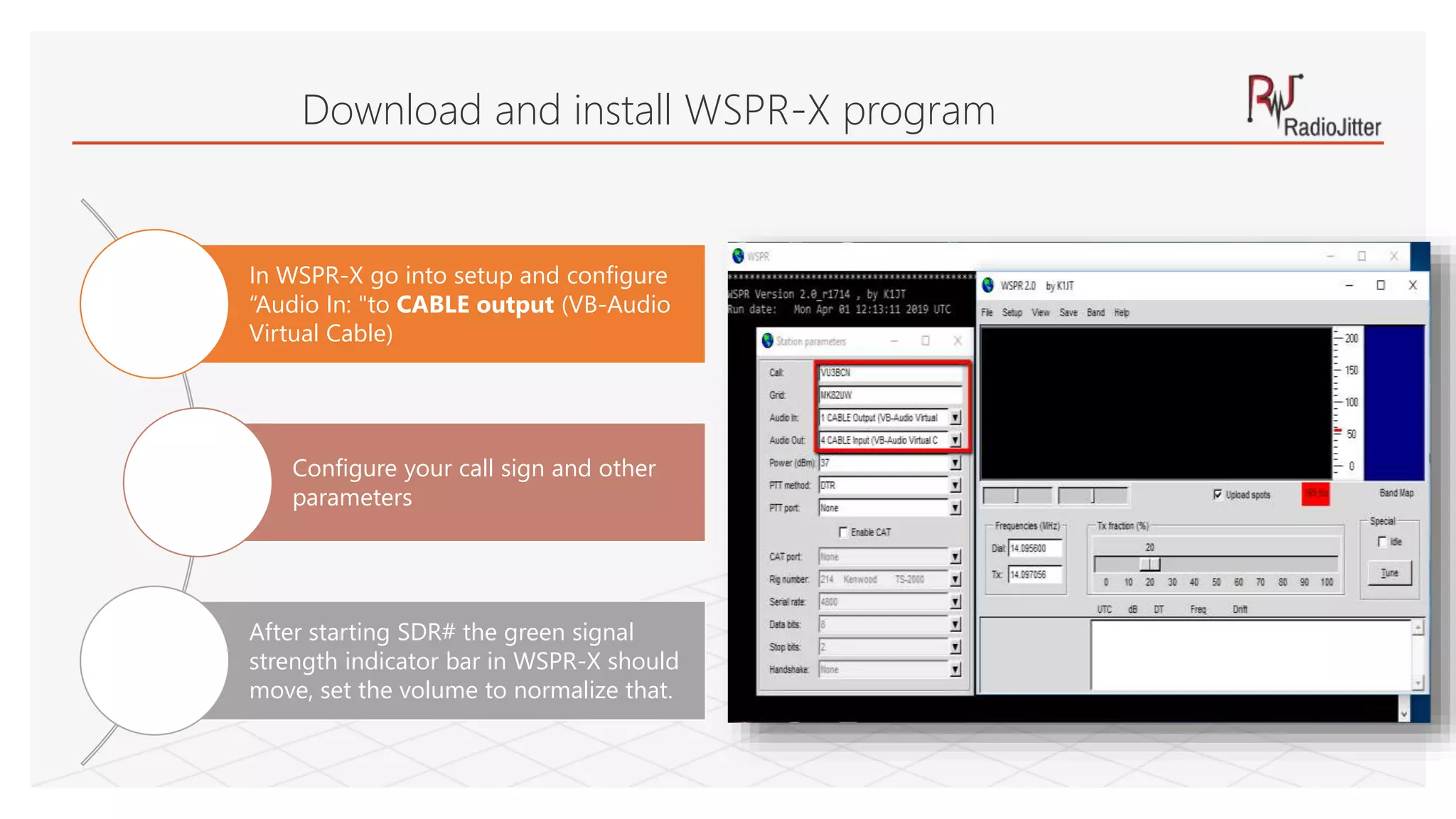
Task: Open the Help menu
Action: point(1122,313)
